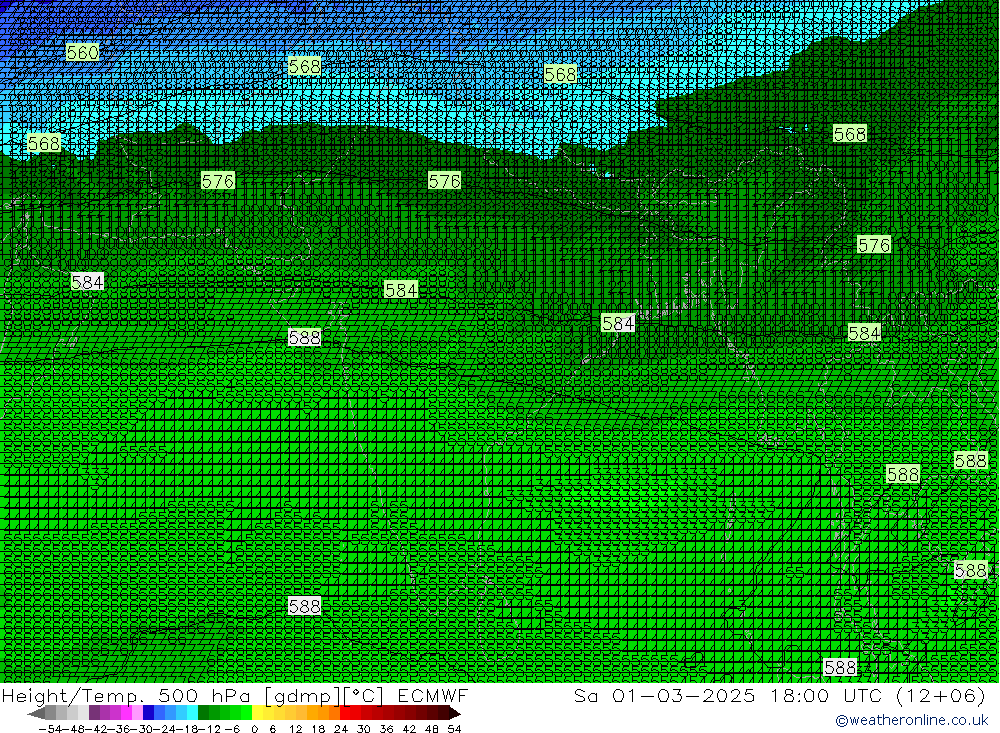Pick the dark green legend swatch at -12
The height and width of the screenshot is (733, 1000).
tap(203, 713)
